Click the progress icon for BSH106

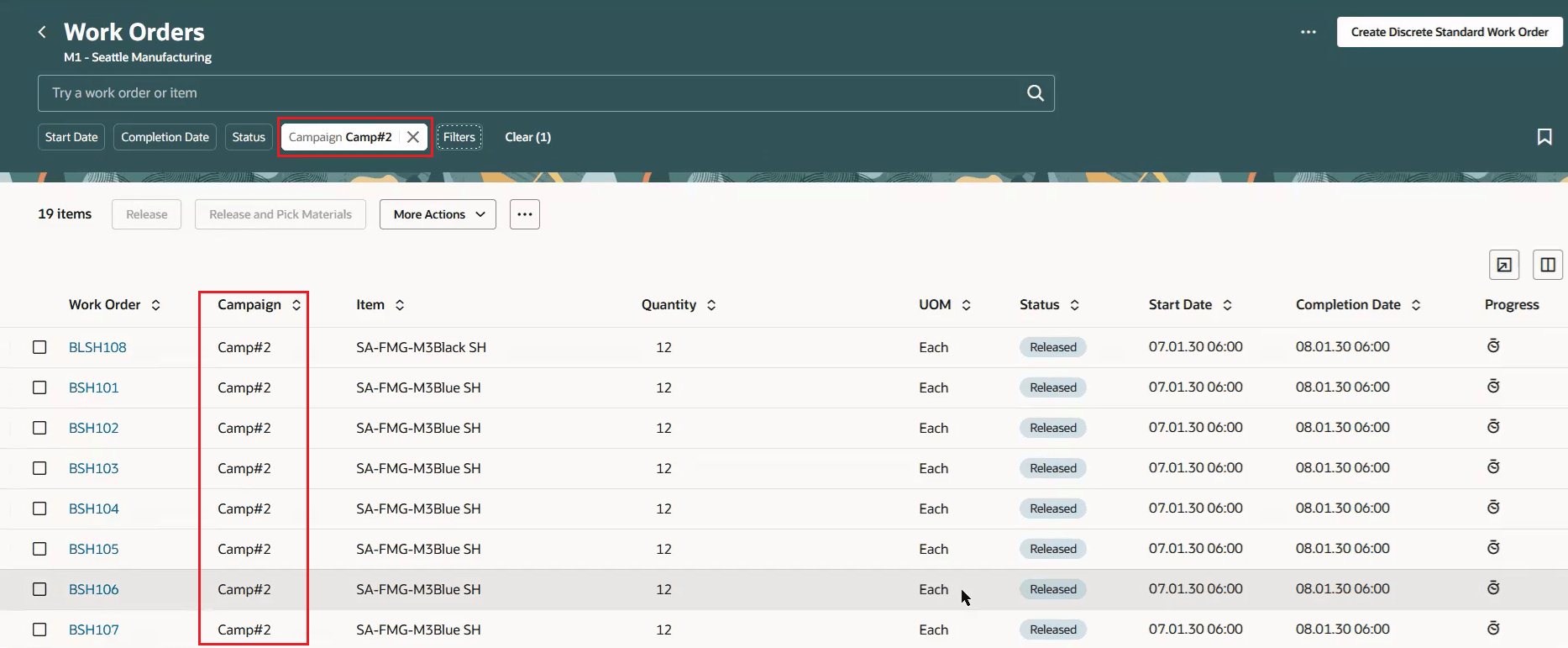point(1493,588)
